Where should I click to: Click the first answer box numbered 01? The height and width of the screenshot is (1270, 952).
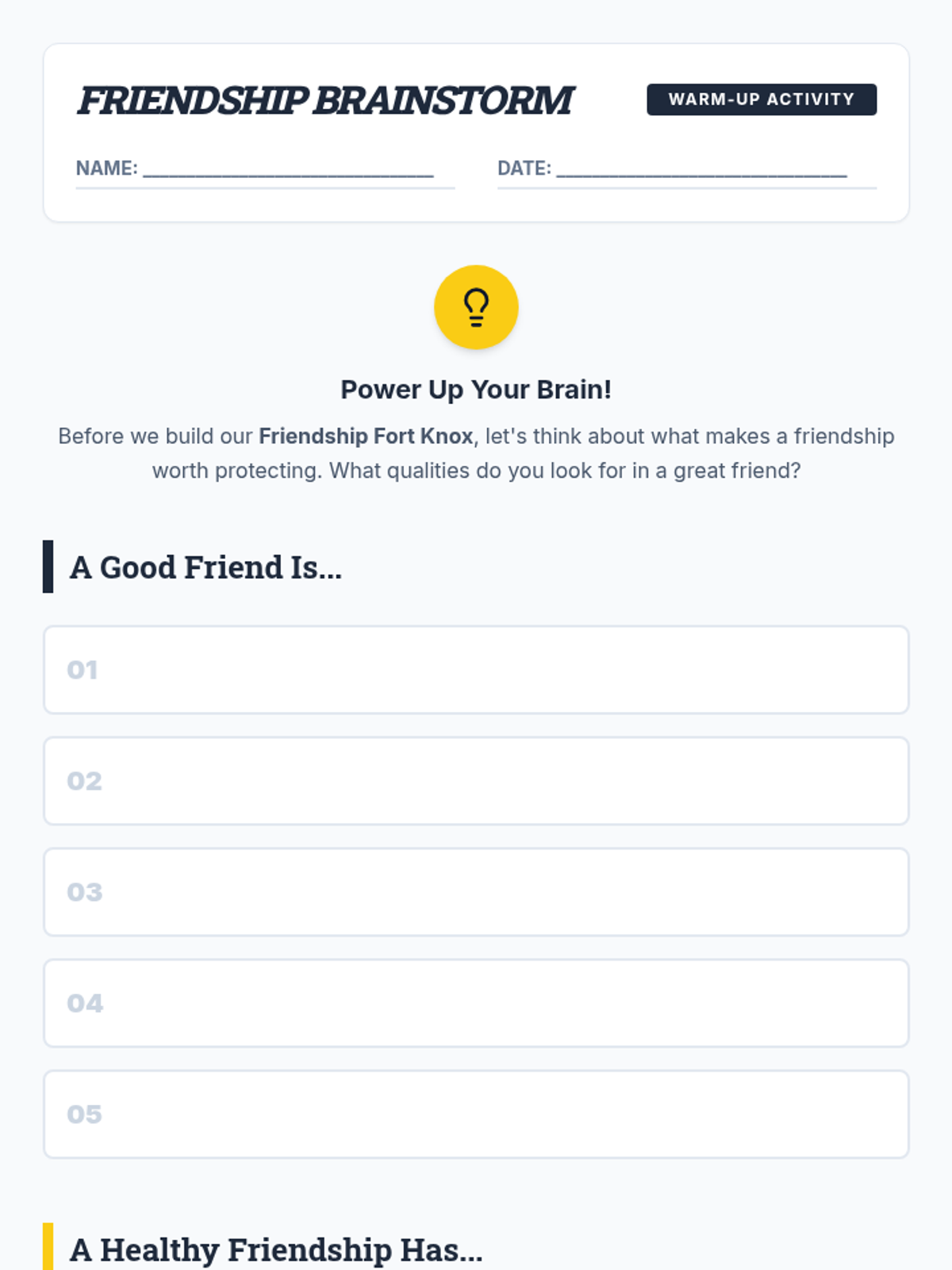(x=476, y=670)
